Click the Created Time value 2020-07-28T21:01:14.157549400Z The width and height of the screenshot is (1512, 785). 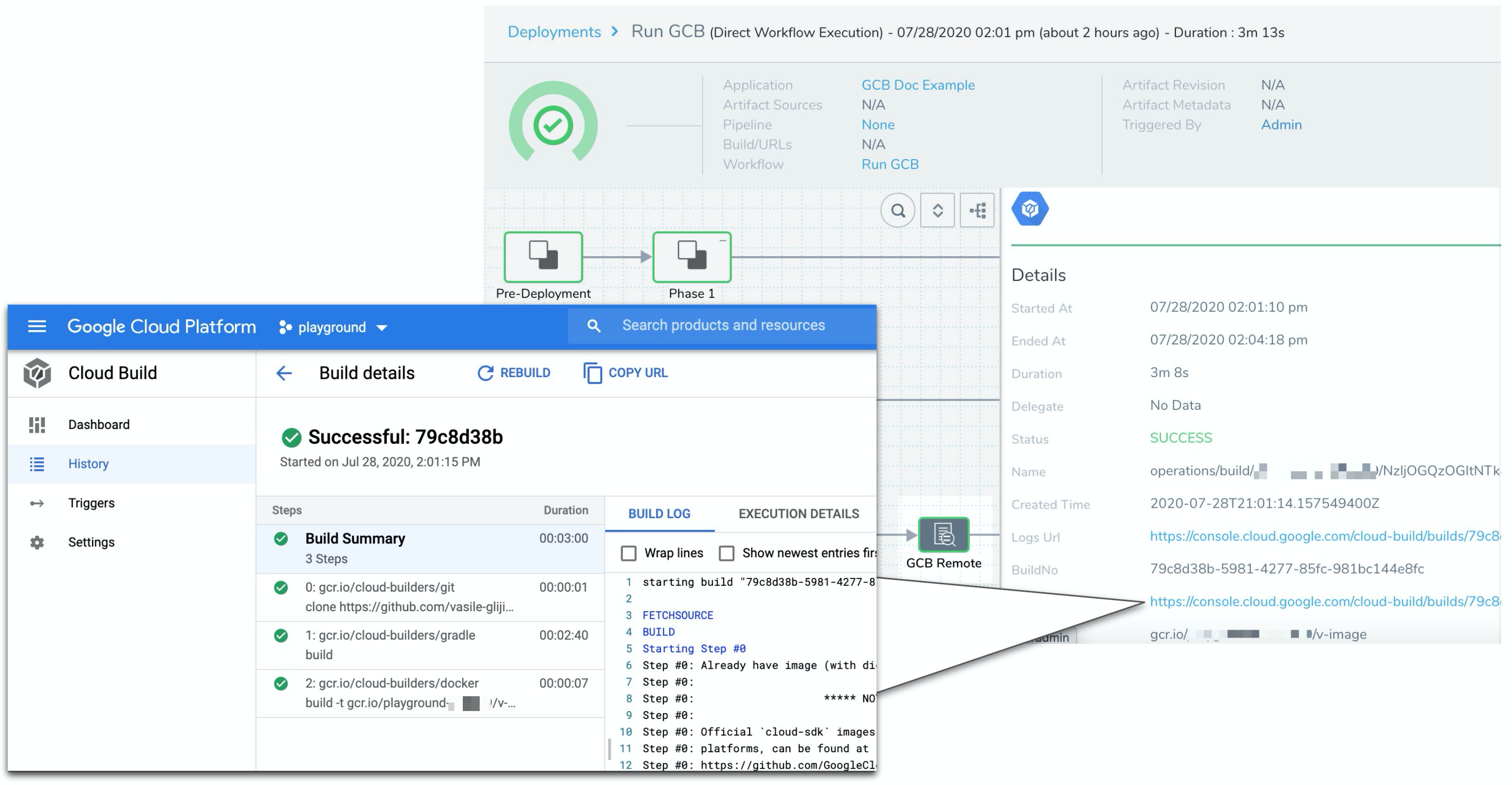(1264, 503)
